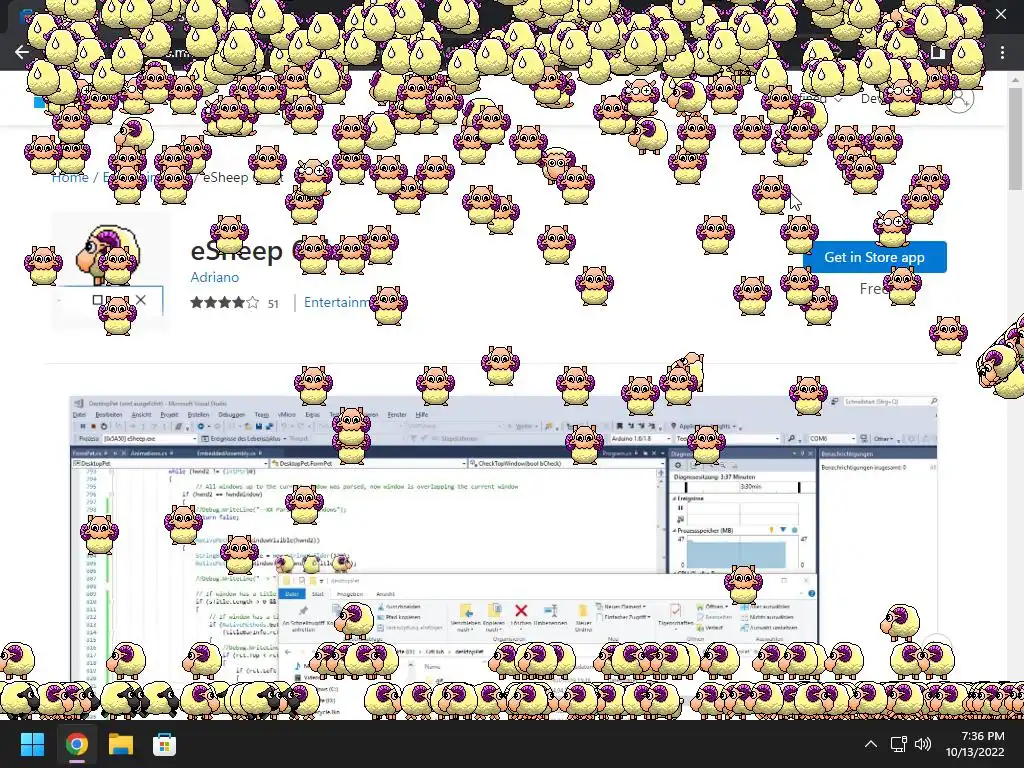Open File Explorer from the taskbar
1024x768 pixels.
pyautogui.click(x=121, y=744)
